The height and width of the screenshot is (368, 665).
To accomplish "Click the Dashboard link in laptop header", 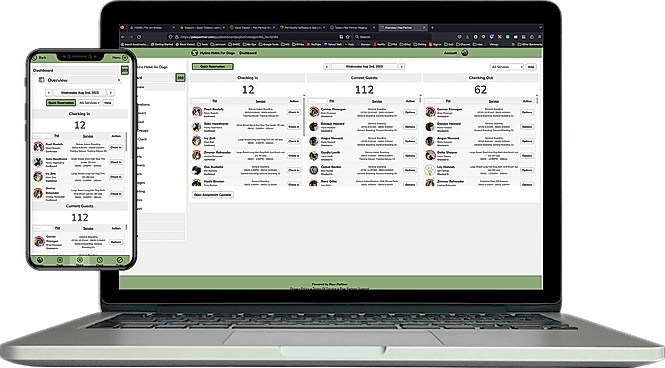I will pos(248,53).
